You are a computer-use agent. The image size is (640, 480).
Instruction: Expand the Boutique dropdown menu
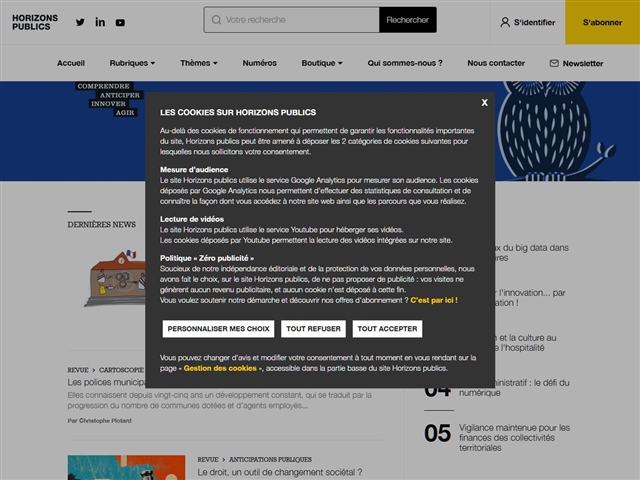point(322,63)
